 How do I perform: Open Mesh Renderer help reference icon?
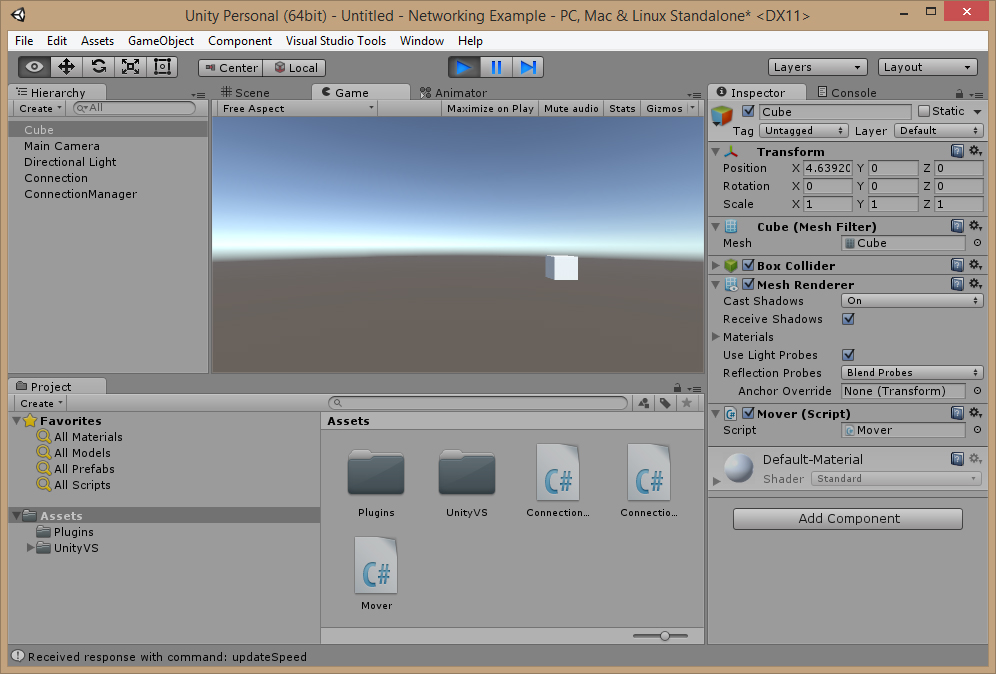(957, 284)
